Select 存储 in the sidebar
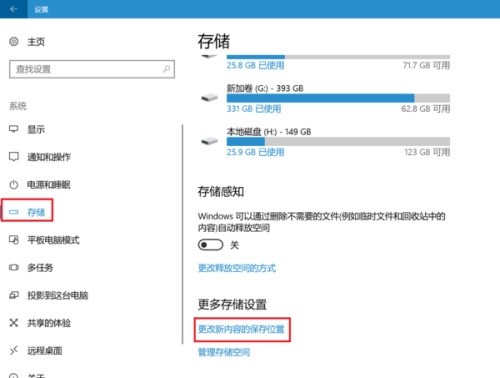The height and width of the screenshot is (378, 500). [x=36, y=212]
